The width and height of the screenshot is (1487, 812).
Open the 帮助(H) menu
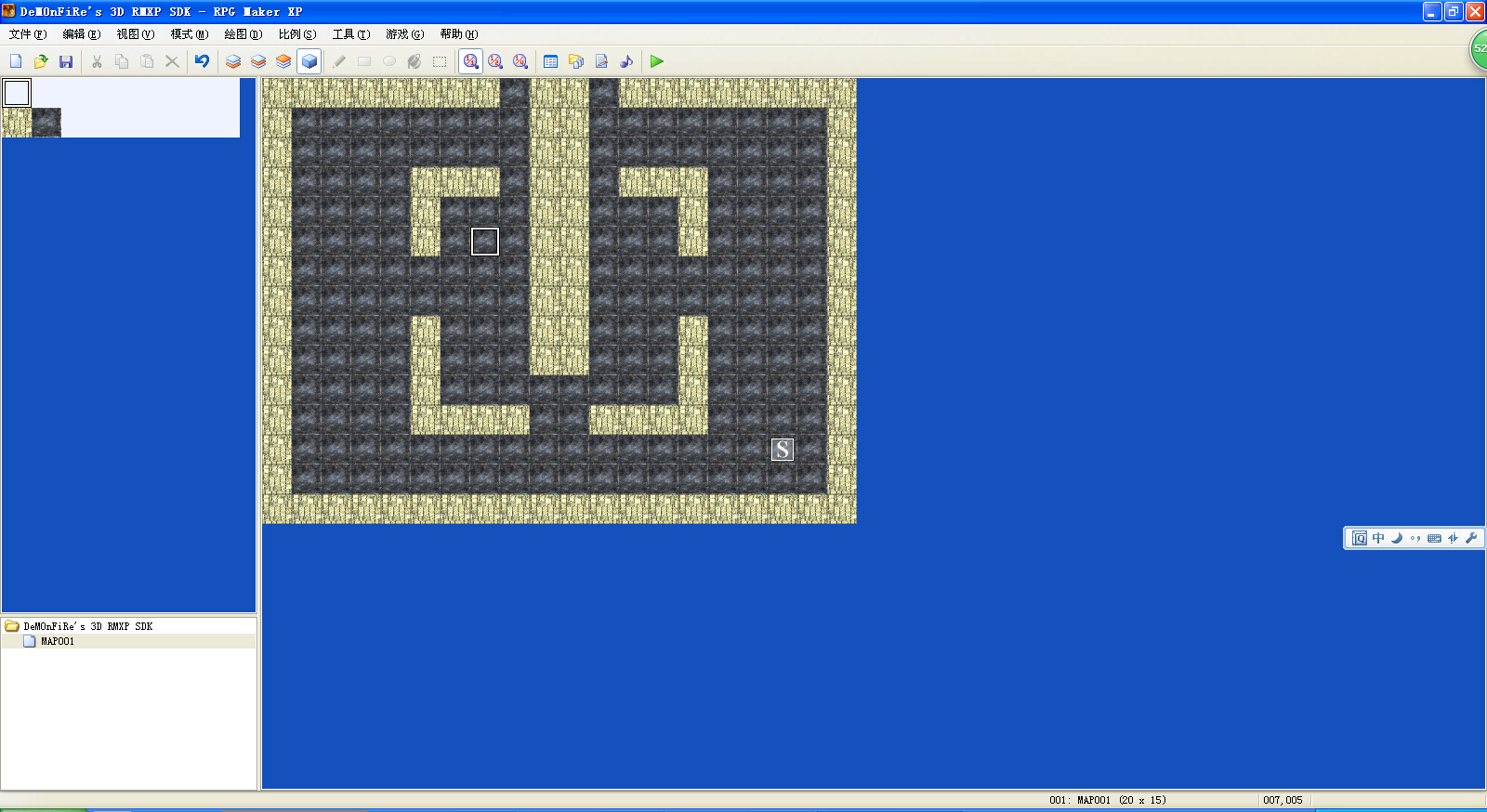(x=459, y=34)
